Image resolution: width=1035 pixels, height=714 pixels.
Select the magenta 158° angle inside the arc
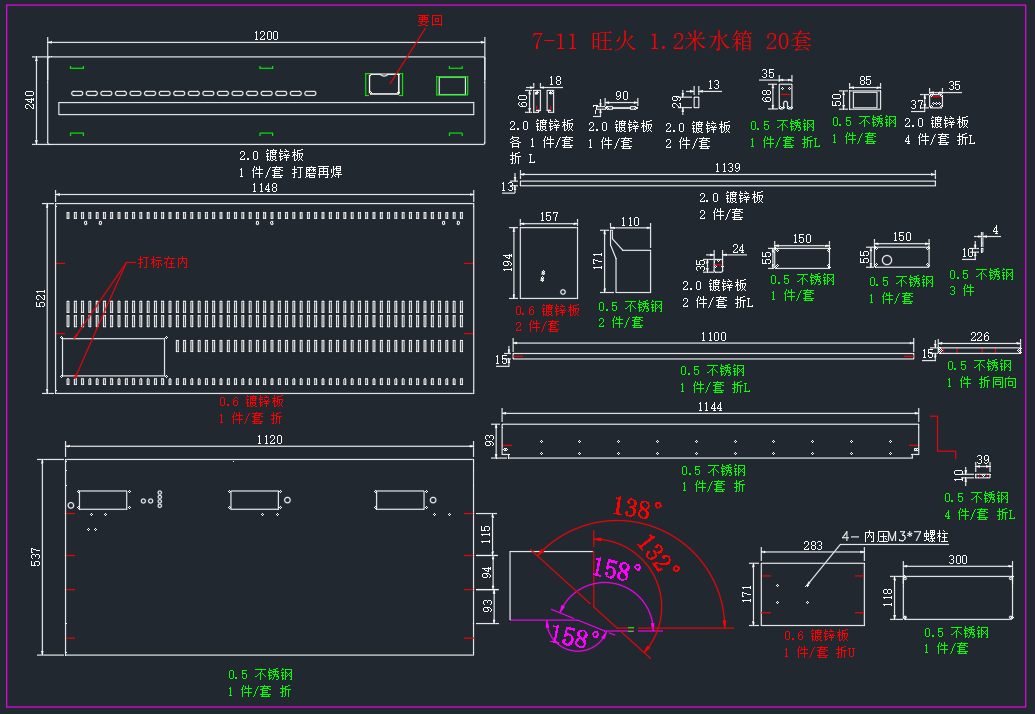click(617, 569)
